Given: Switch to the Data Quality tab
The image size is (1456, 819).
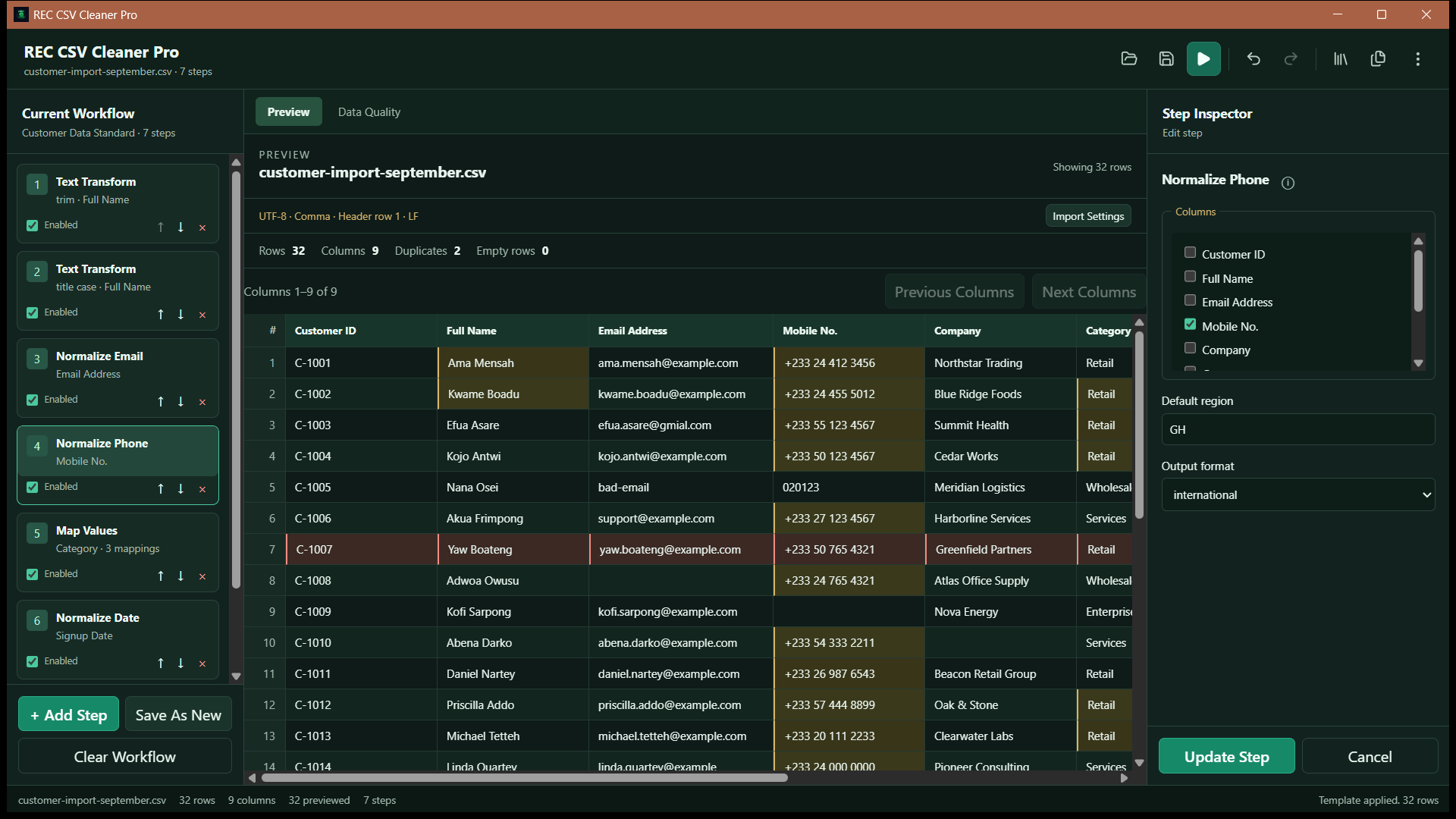Looking at the screenshot, I should click(369, 112).
